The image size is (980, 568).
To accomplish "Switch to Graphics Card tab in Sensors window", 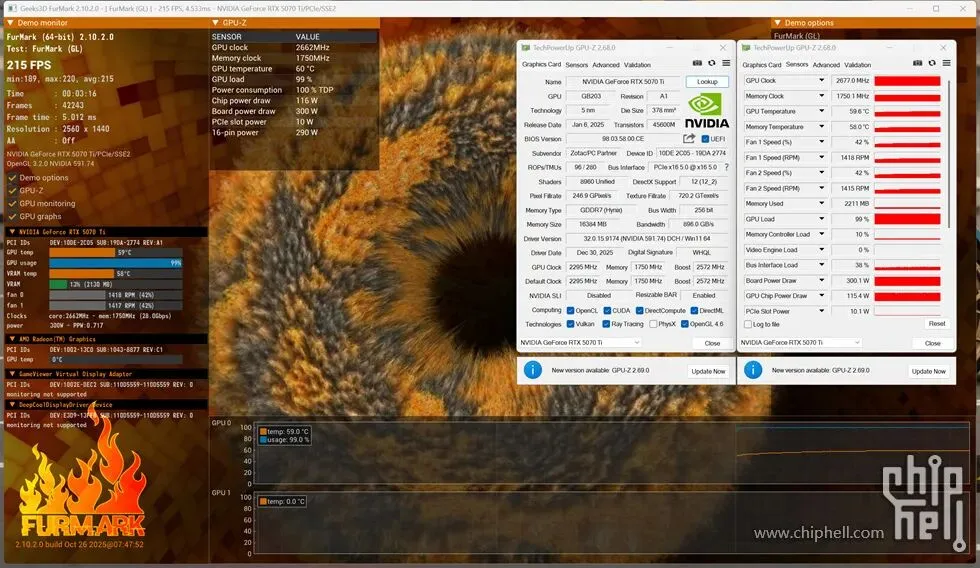I will click(761, 65).
